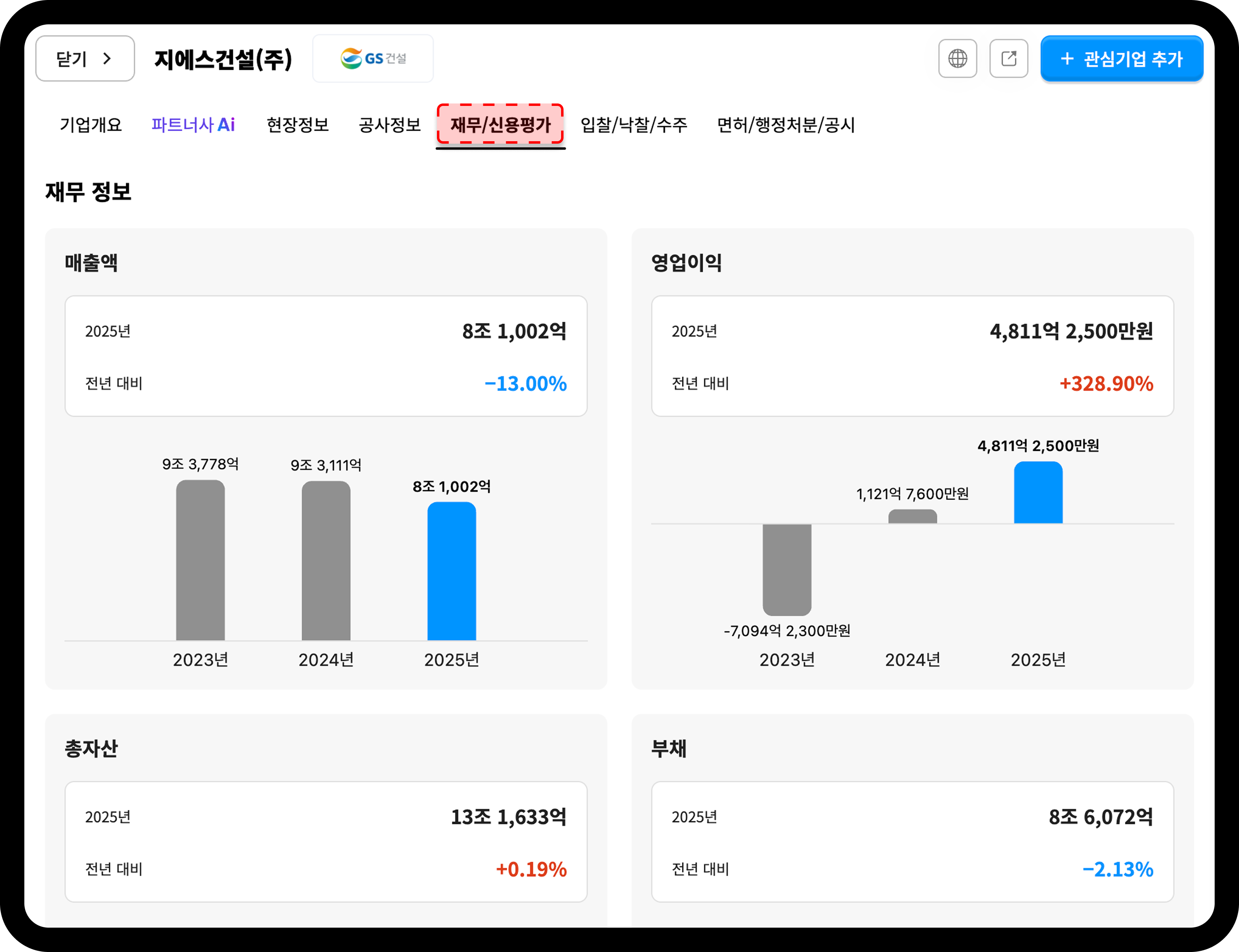
Task: Select the 재무/신용평가 tab
Action: 500,125
